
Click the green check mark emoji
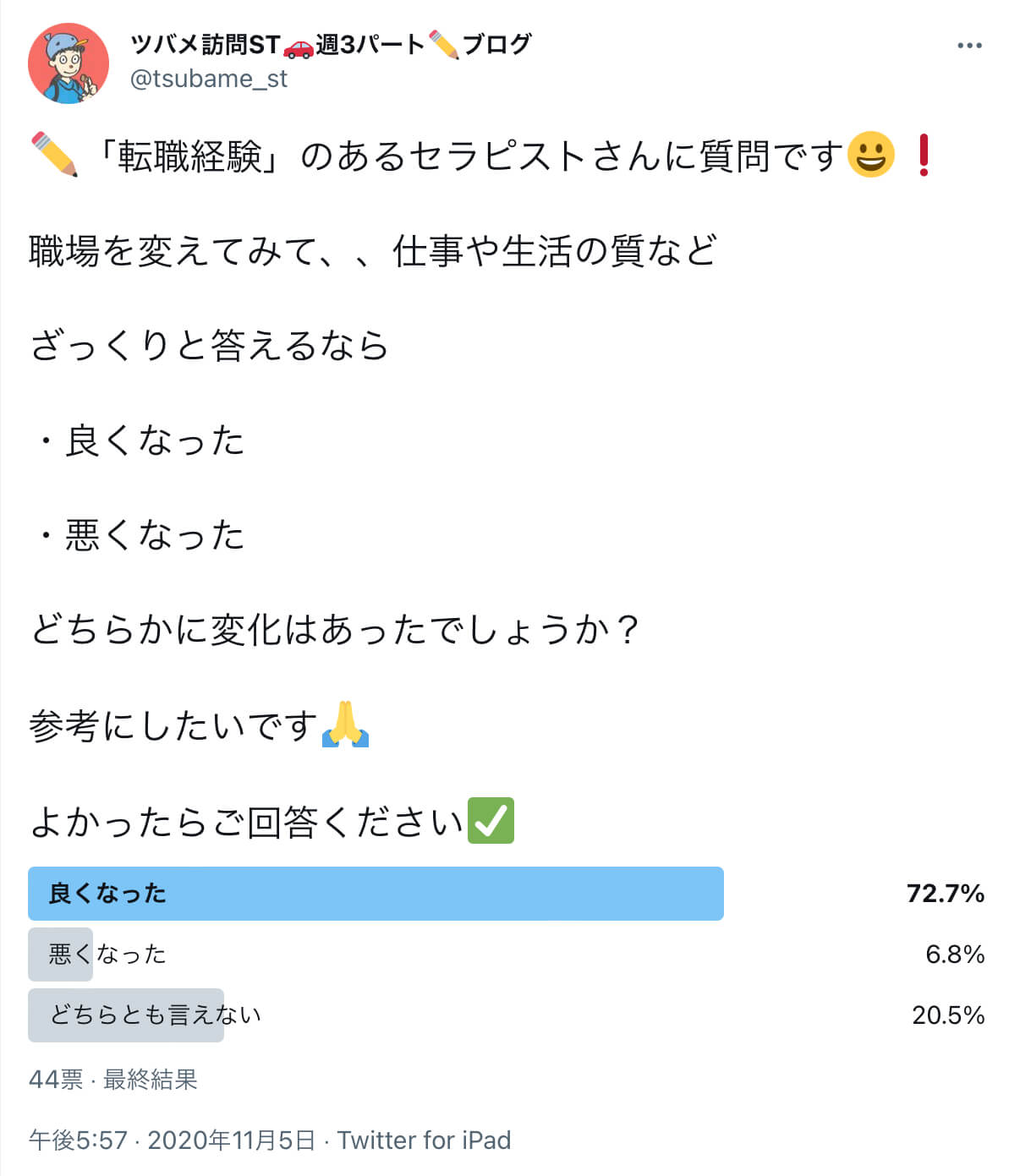491,820
